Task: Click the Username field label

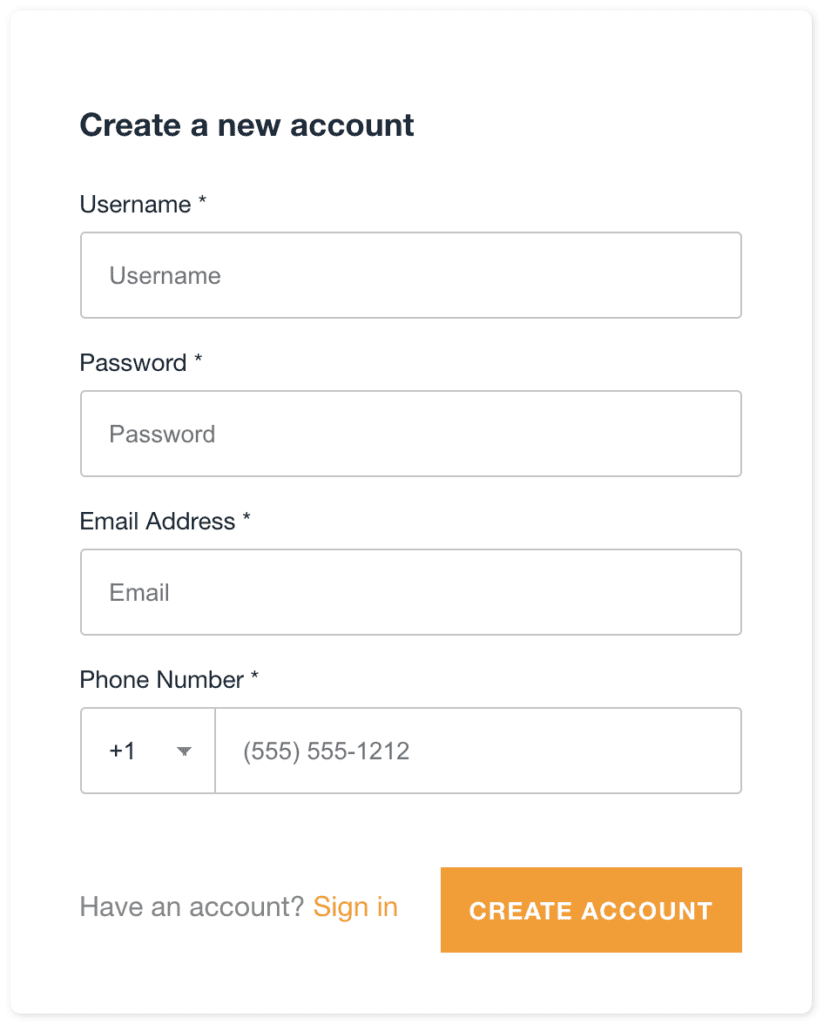Action: pyautogui.click(x=135, y=204)
